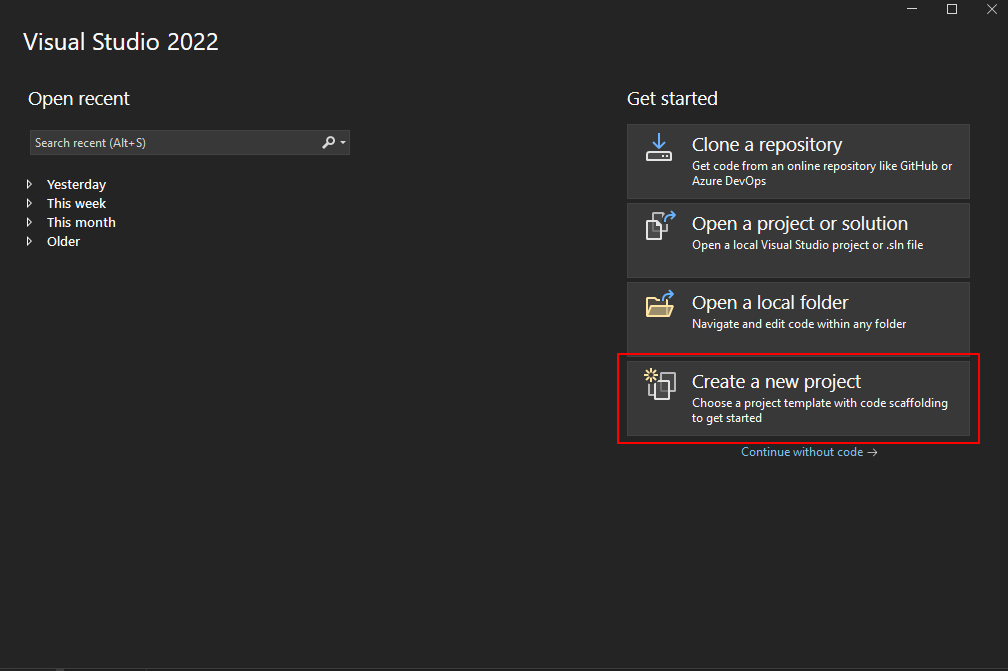
Task: Expand the This month section
Action: [x=29, y=222]
